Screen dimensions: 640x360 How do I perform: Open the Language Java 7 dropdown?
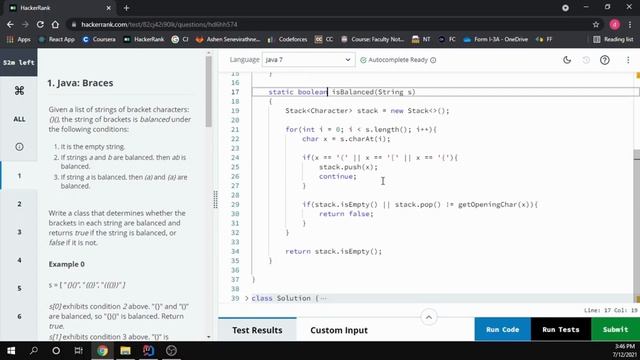click(308, 60)
